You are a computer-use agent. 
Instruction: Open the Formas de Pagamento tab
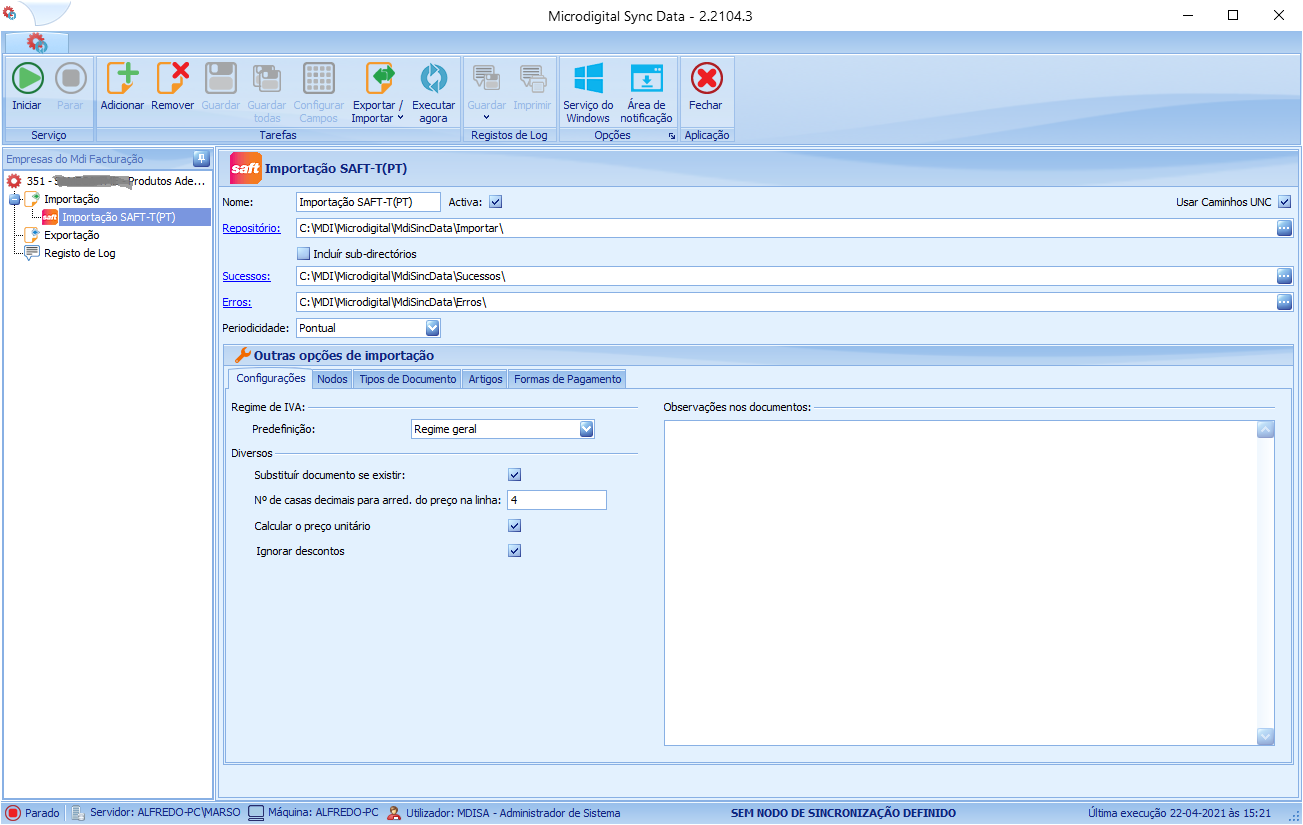[x=568, y=379]
